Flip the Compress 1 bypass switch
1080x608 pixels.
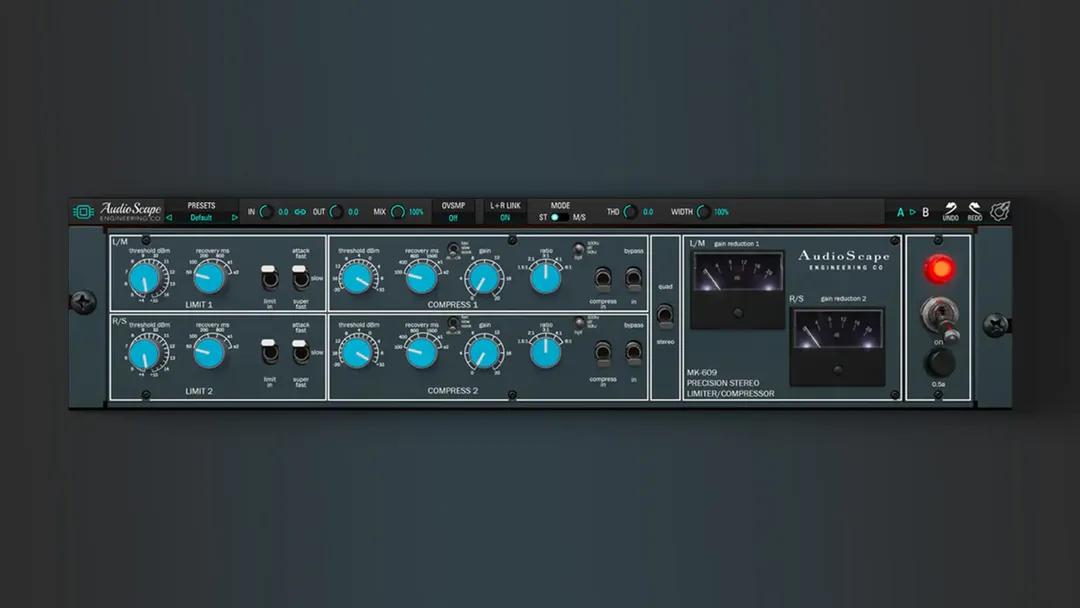tap(633, 278)
